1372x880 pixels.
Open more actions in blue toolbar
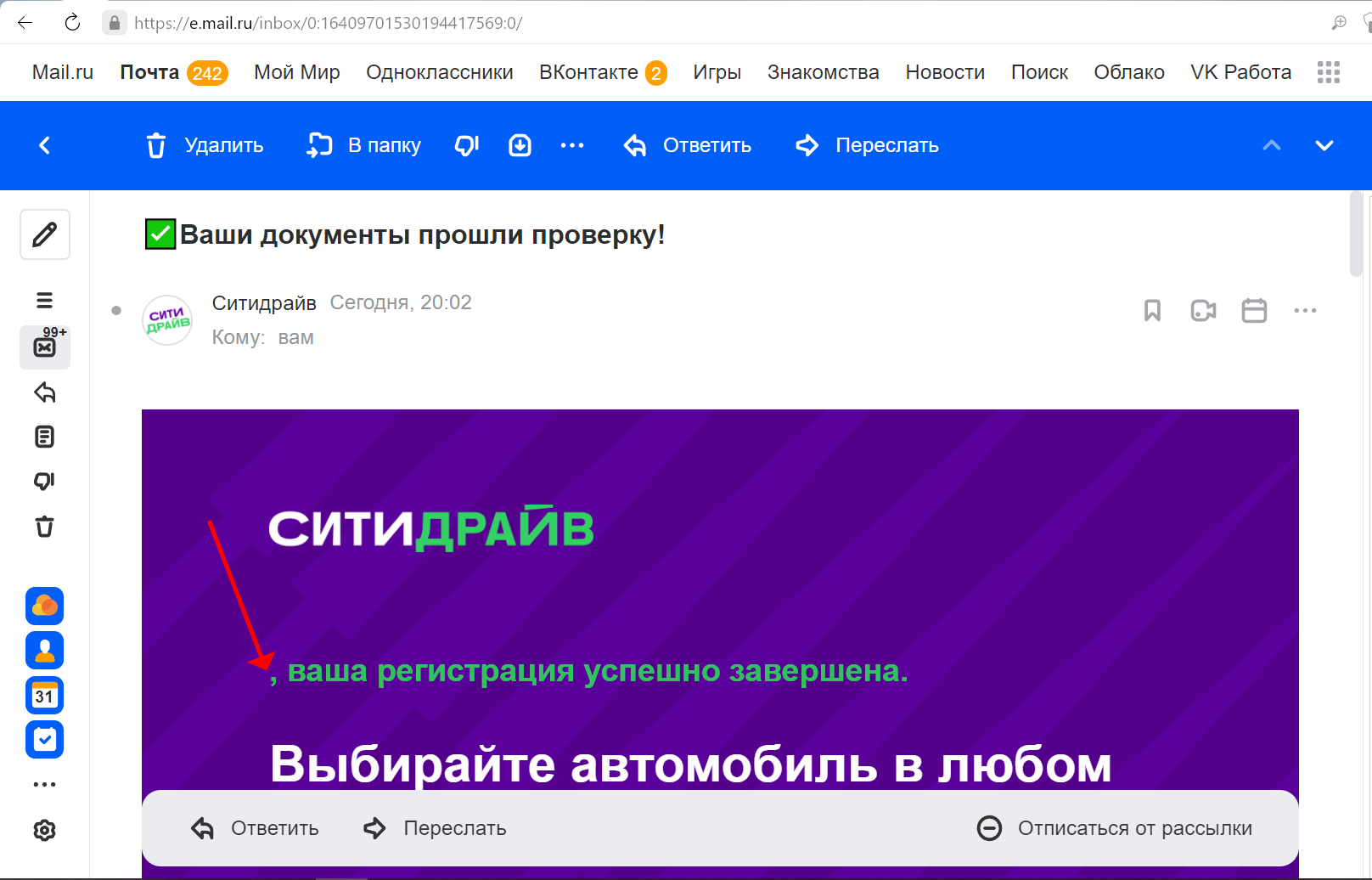pyautogui.click(x=572, y=145)
